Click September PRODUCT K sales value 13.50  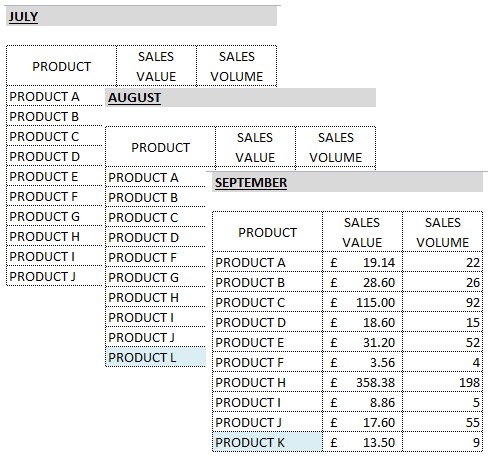(362, 442)
